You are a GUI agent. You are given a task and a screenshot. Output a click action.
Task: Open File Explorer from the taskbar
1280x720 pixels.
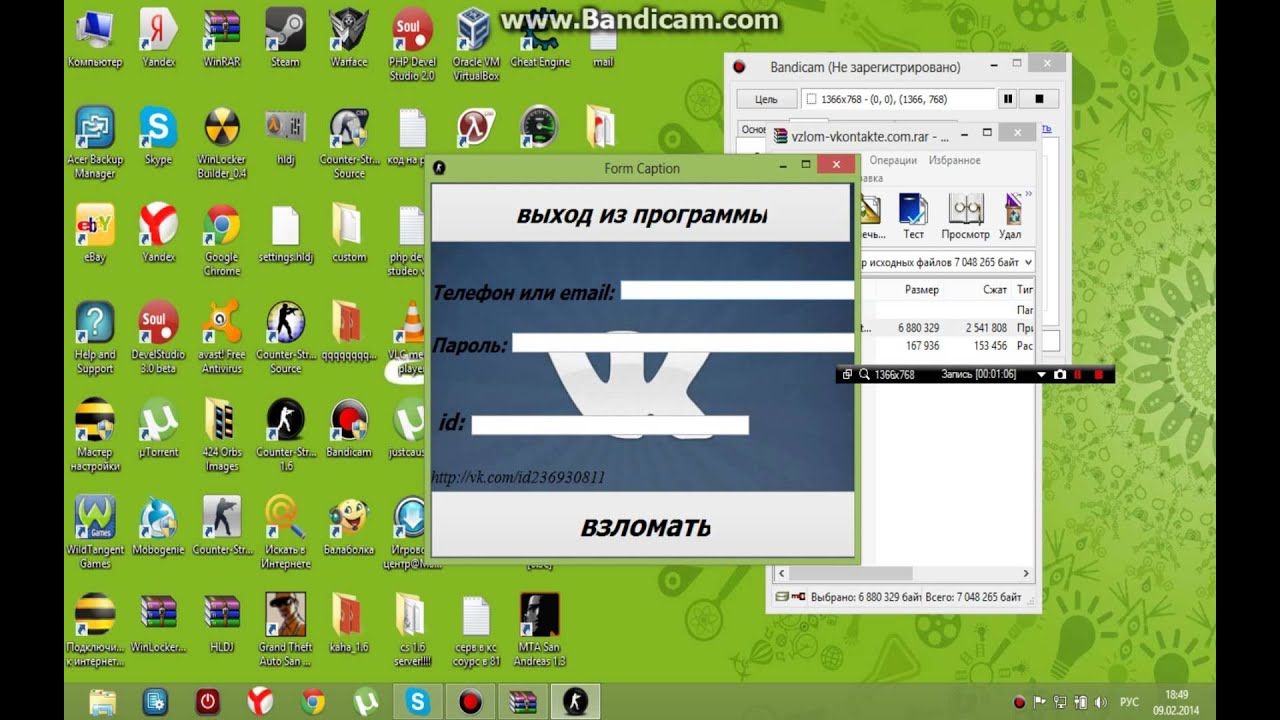(101, 701)
